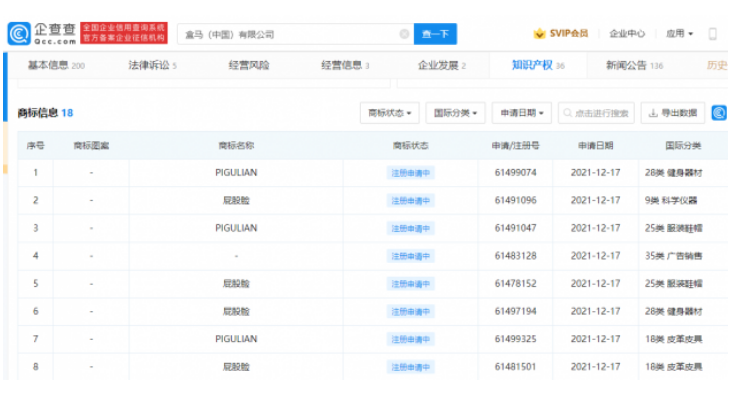Click the blue floating Qcc icon beside export
Image resolution: width=742 pixels, height=405 pixels.
point(719,113)
